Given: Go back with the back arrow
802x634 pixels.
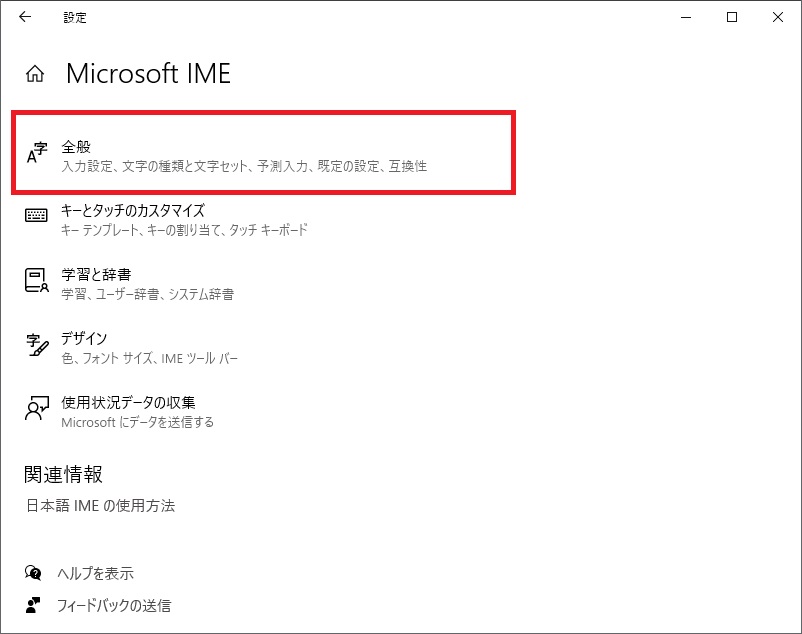Looking at the screenshot, I should 25,17.
